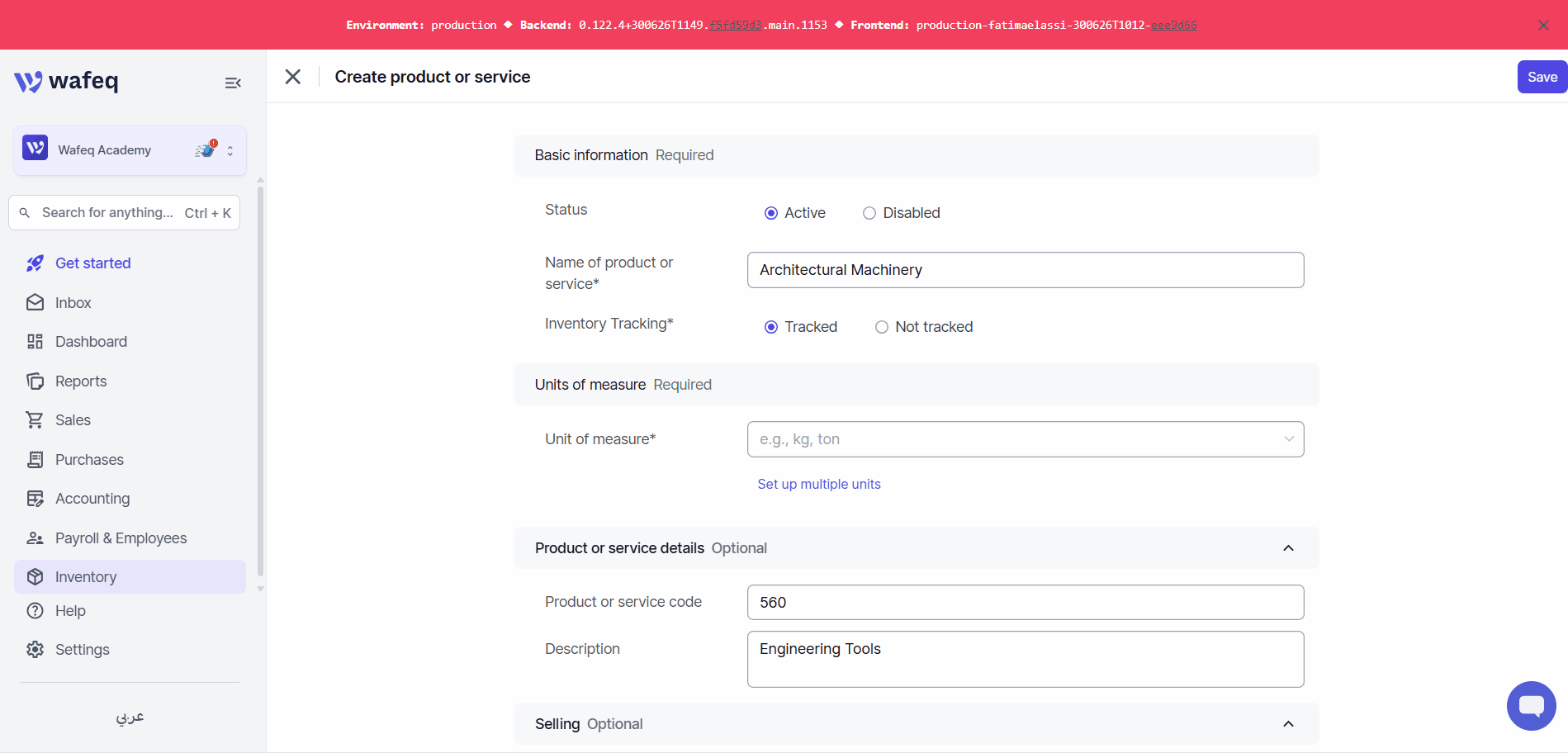Open the Unit of measure dropdown

(1026, 439)
